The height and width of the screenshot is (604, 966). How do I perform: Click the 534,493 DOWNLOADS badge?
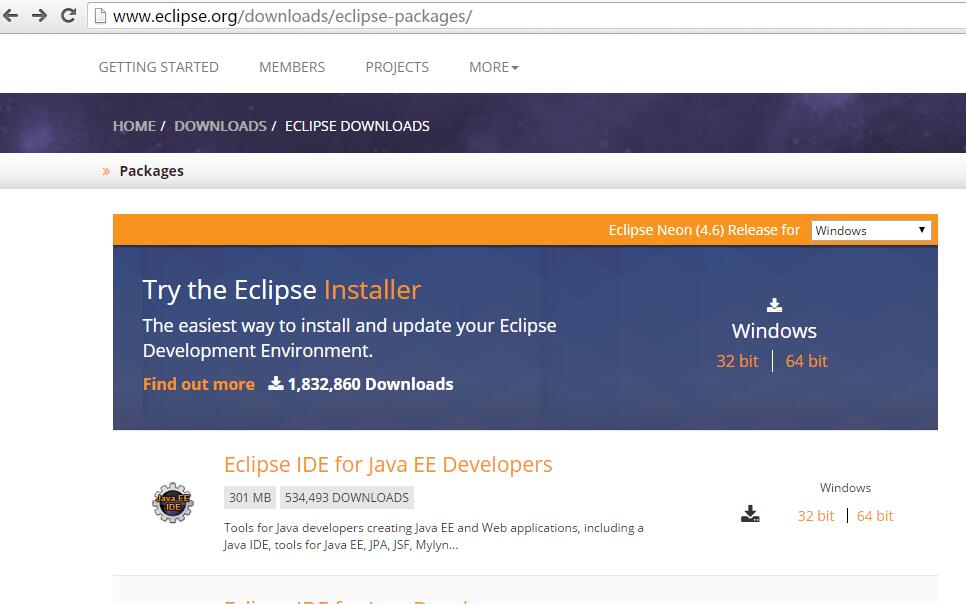point(347,497)
